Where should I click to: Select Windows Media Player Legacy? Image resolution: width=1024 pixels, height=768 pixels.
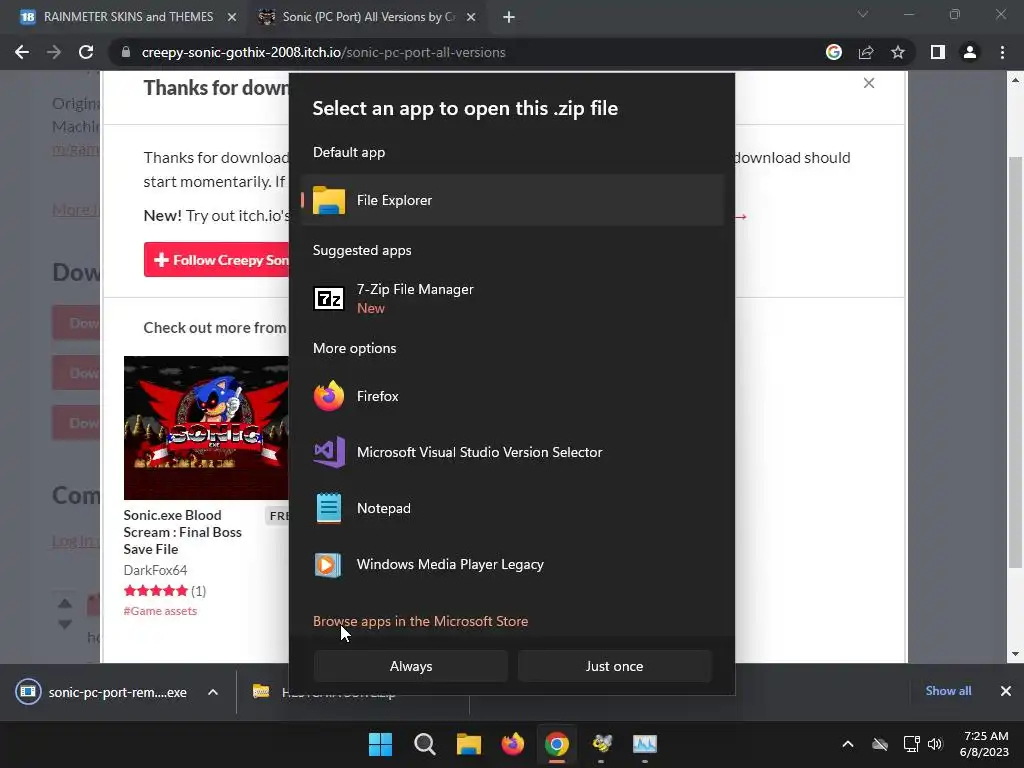pos(513,564)
